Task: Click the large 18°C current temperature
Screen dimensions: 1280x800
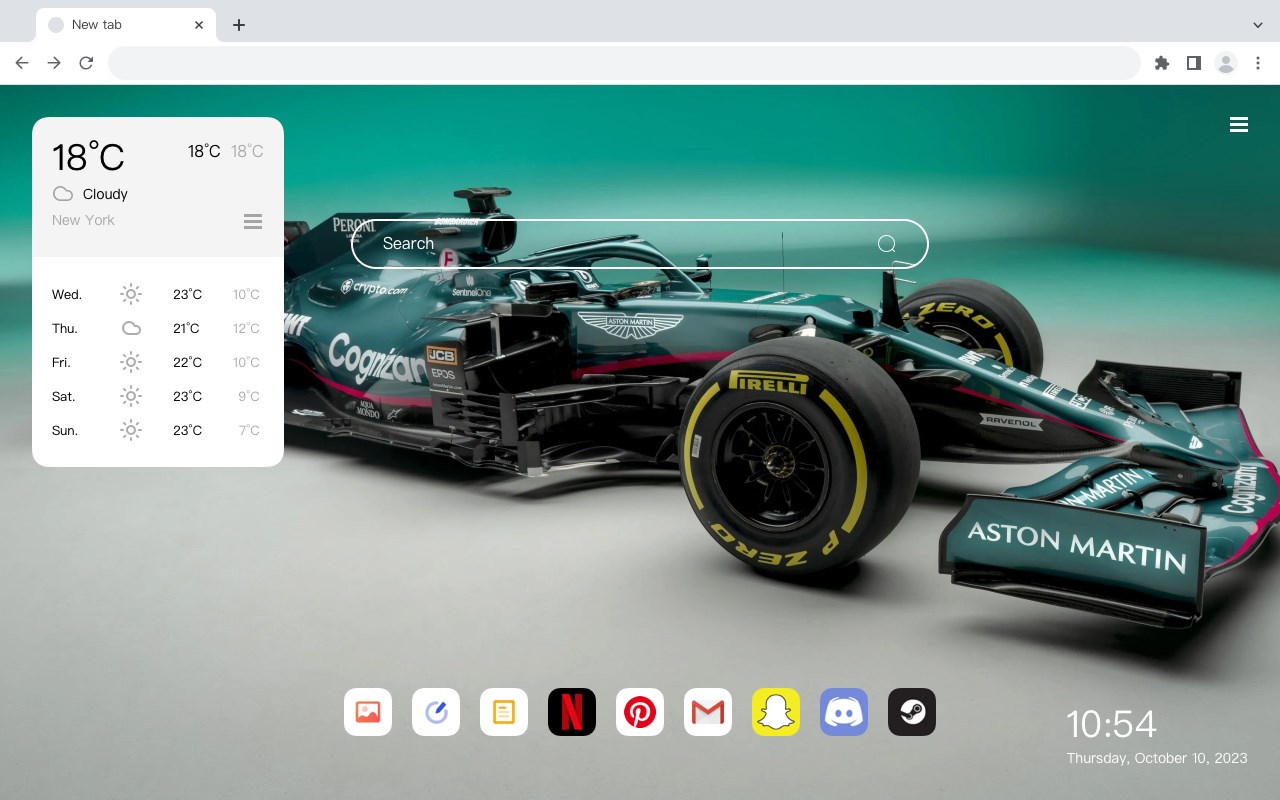Action: (x=88, y=157)
